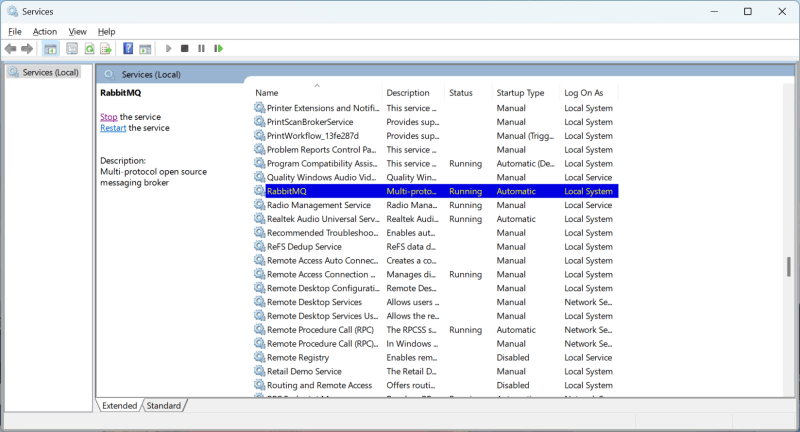Click the Pause Service icon

(202, 48)
